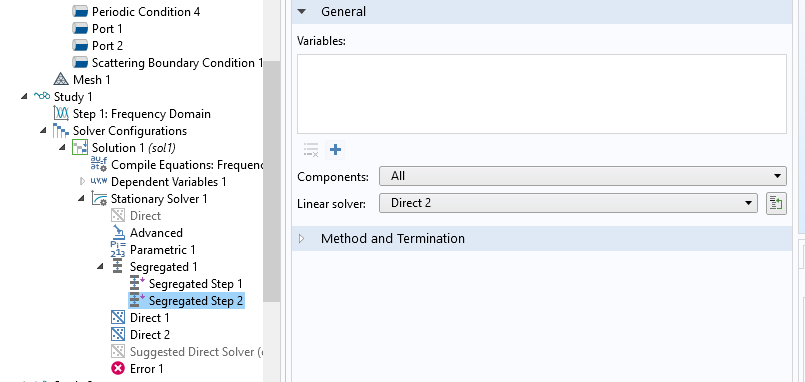Click inside the Variables list box
Viewport: 805px width, 382px height.
(542, 94)
